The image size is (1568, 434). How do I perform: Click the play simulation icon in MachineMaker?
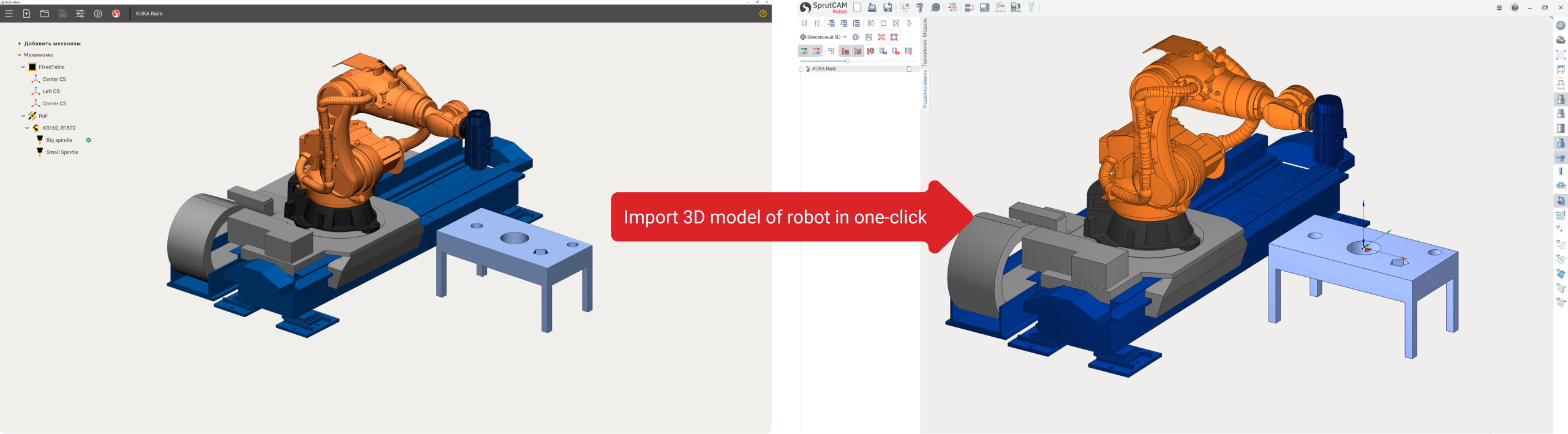98,13
